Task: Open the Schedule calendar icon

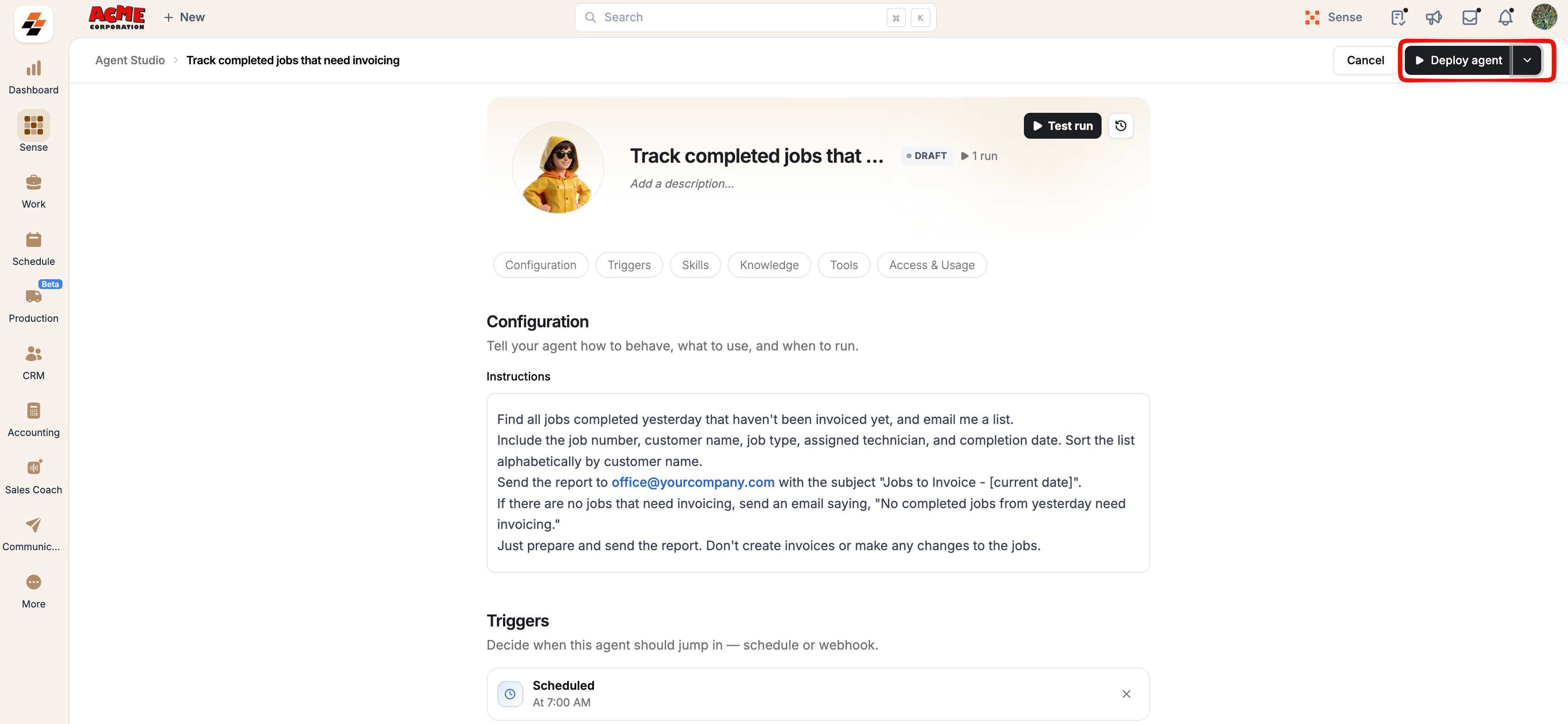Action: [33, 239]
